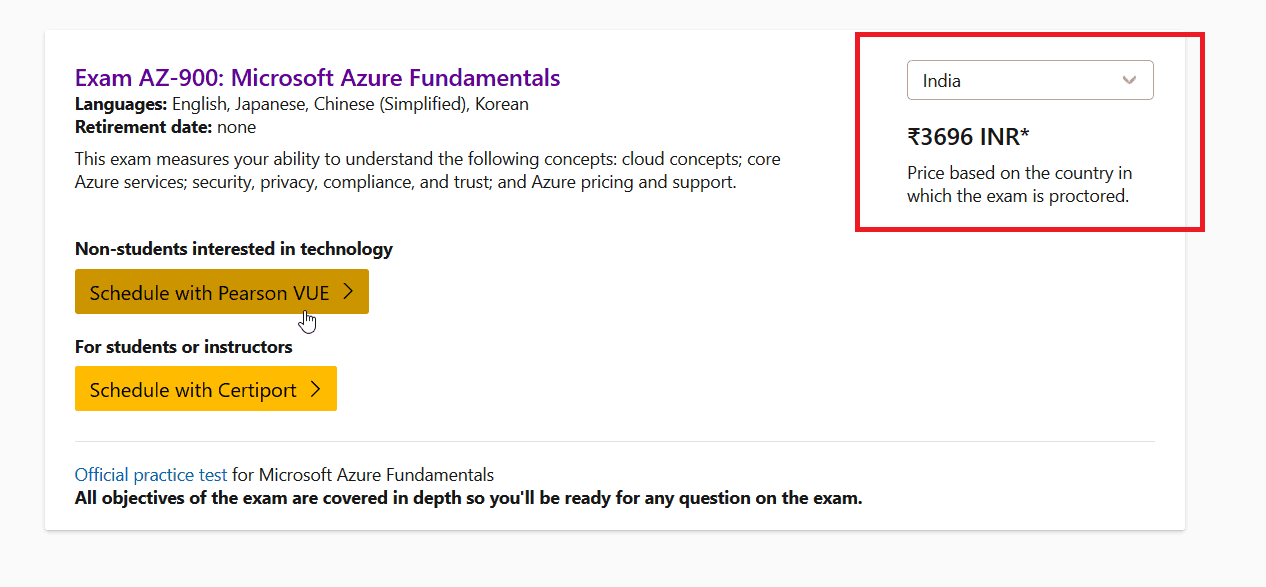Image resolution: width=1266 pixels, height=587 pixels.
Task: Click the Exam AZ-900 exam title
Action: coord(316,77)
